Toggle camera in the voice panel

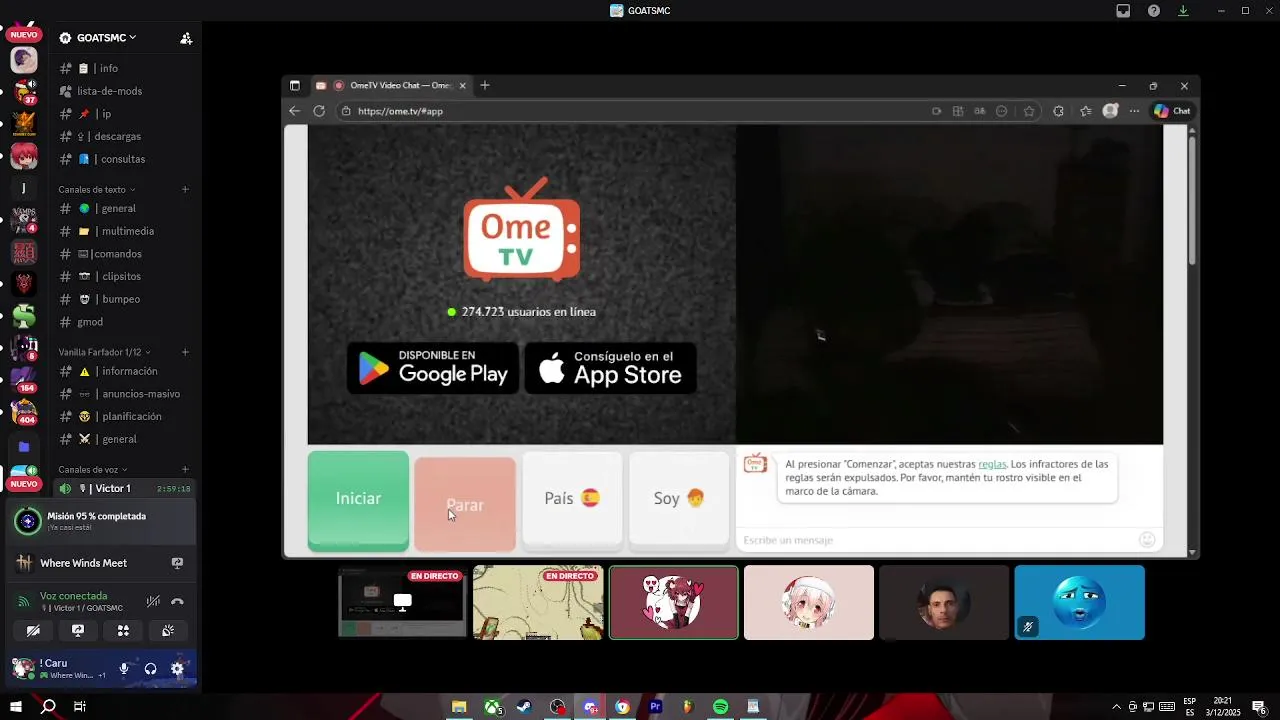pyautogui.click(x=33, y=631)
